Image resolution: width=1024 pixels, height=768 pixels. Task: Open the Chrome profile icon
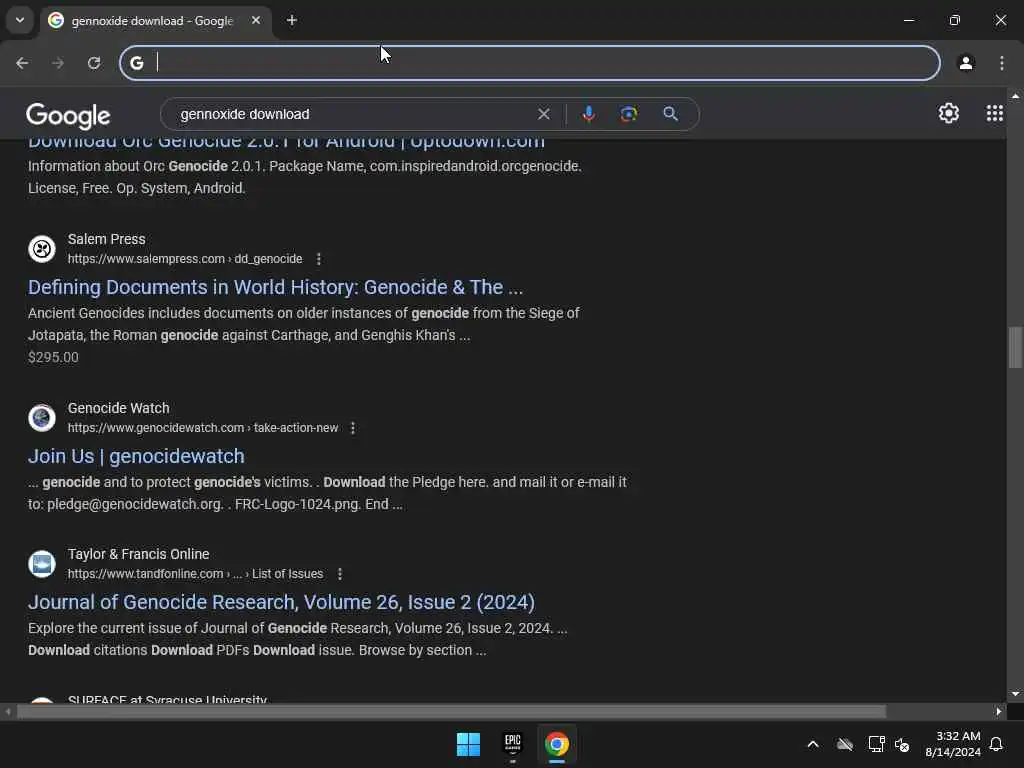pyautogui.click(x=966, y=63)
